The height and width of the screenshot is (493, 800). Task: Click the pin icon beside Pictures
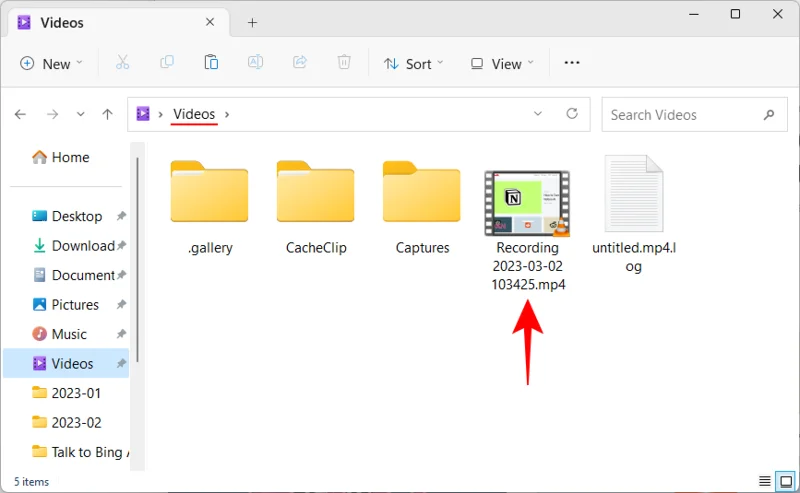point(121,305)
